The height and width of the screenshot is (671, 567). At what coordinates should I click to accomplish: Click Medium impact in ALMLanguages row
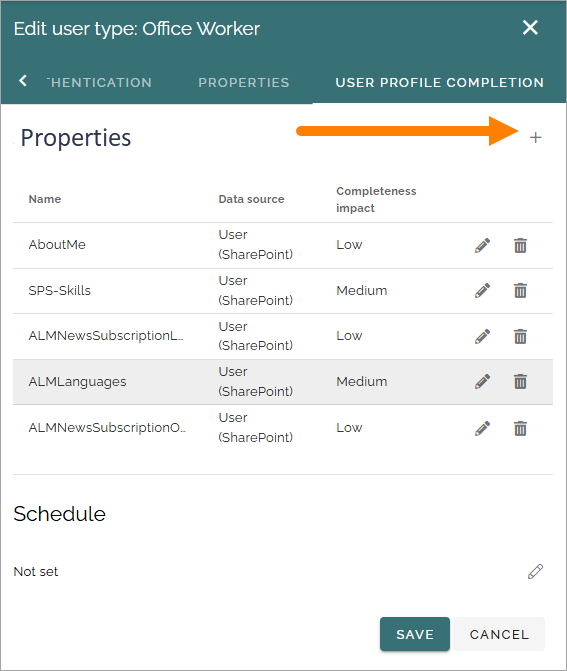[362, 381]
